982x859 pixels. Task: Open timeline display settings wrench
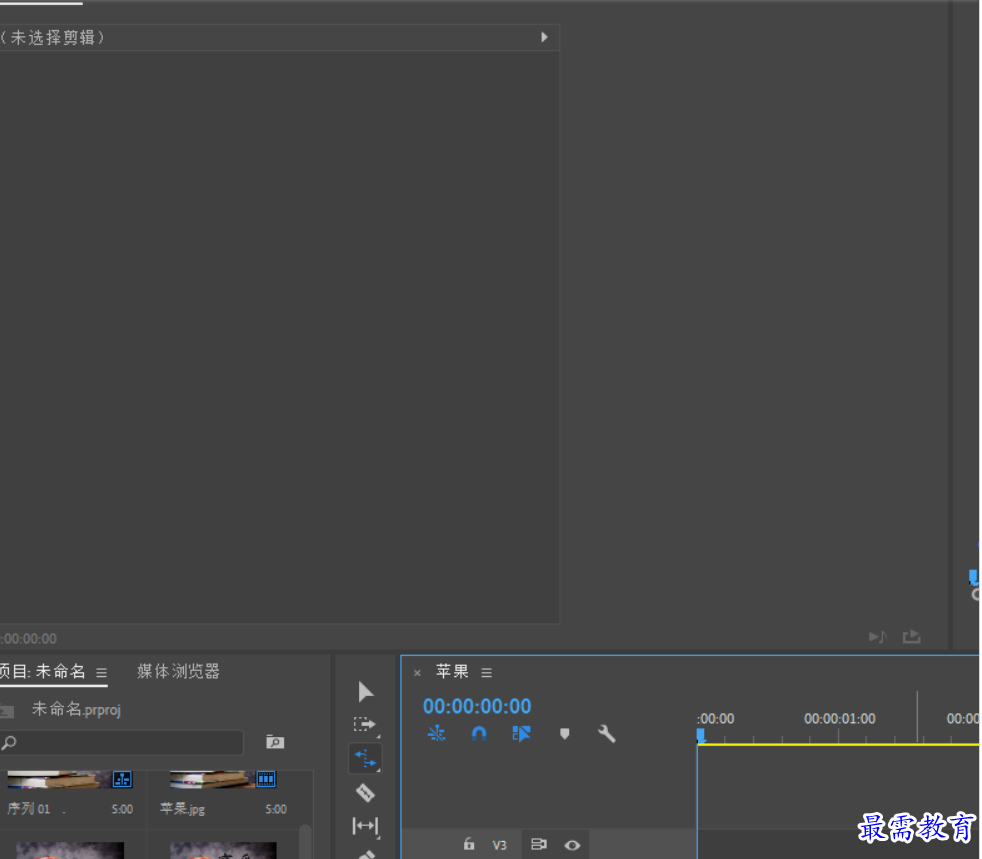click(606, 733)
